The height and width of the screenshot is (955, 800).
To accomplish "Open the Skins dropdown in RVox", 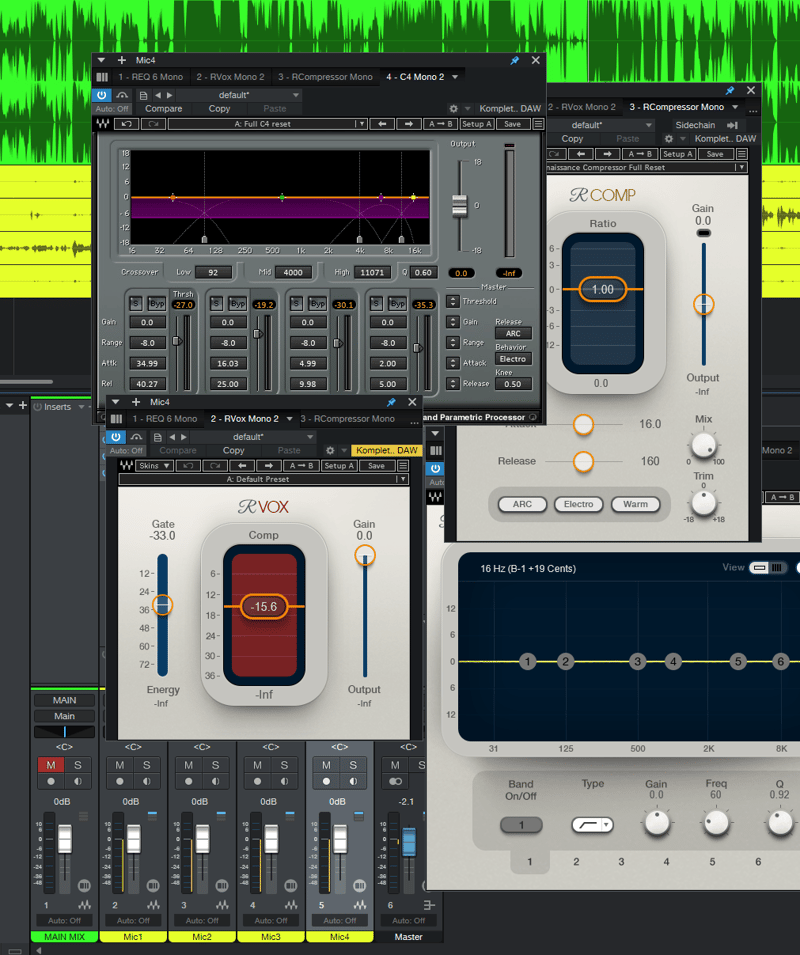I will coord(153,466).
